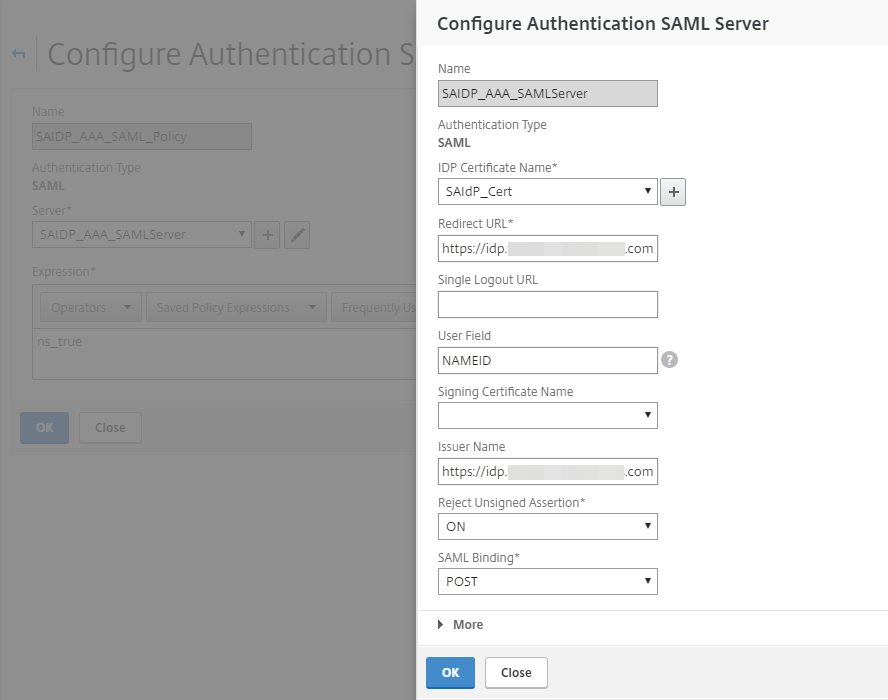Screen dimensions: 888x700
Task: Open the Saved Policy Expressions dropdown
Action: [x=236, y=308]
